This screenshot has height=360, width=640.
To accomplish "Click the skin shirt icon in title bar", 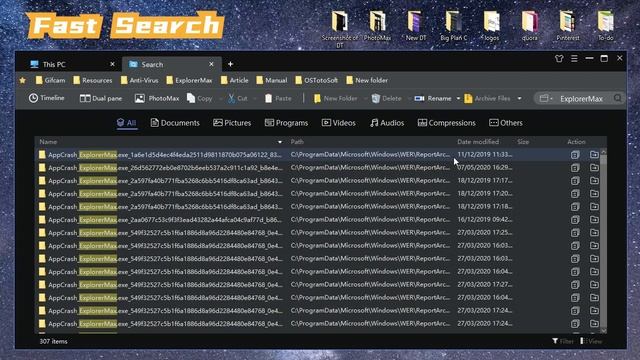I will (559, 59).
